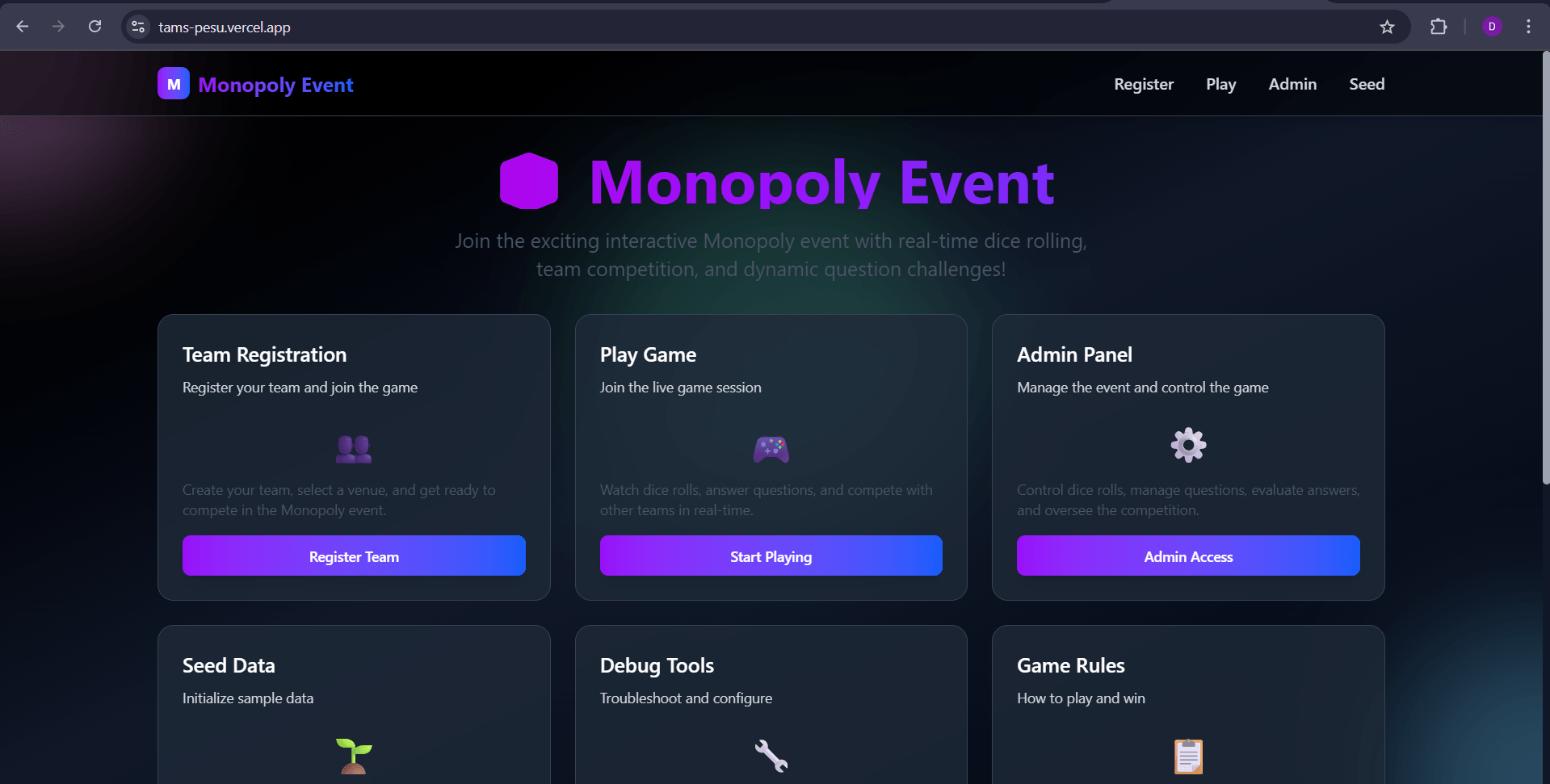
Task: Click the purple hexagon hero icon
Action: click(529, 182)
